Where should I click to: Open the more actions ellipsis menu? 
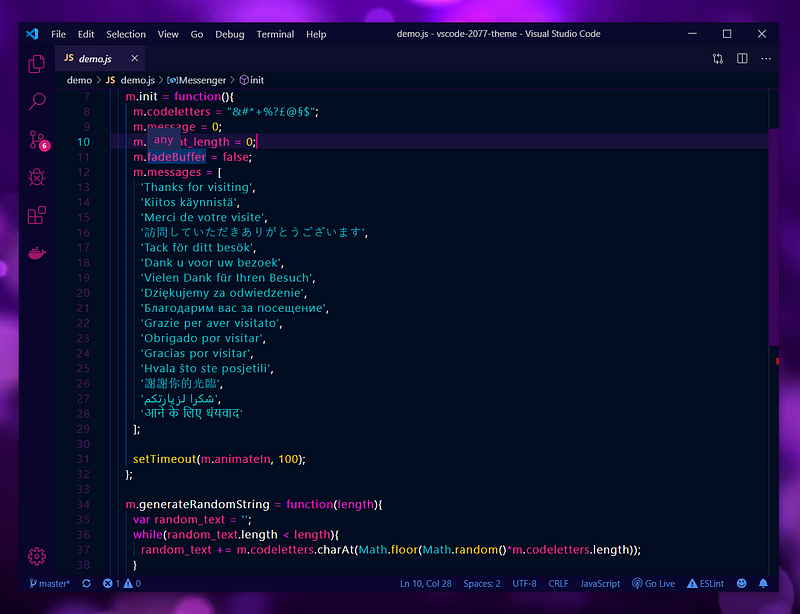766,59
